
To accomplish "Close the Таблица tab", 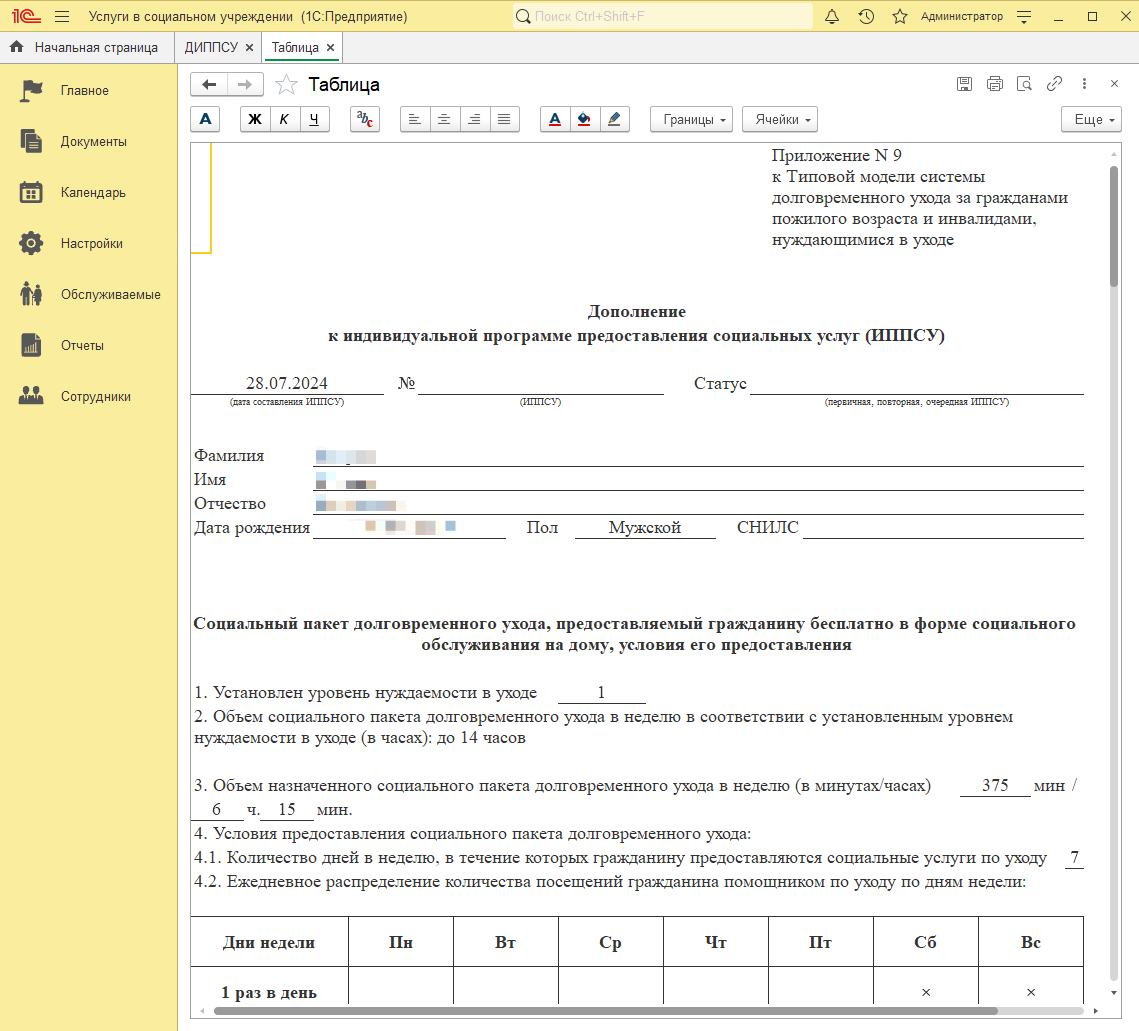I will coord(330,47).
